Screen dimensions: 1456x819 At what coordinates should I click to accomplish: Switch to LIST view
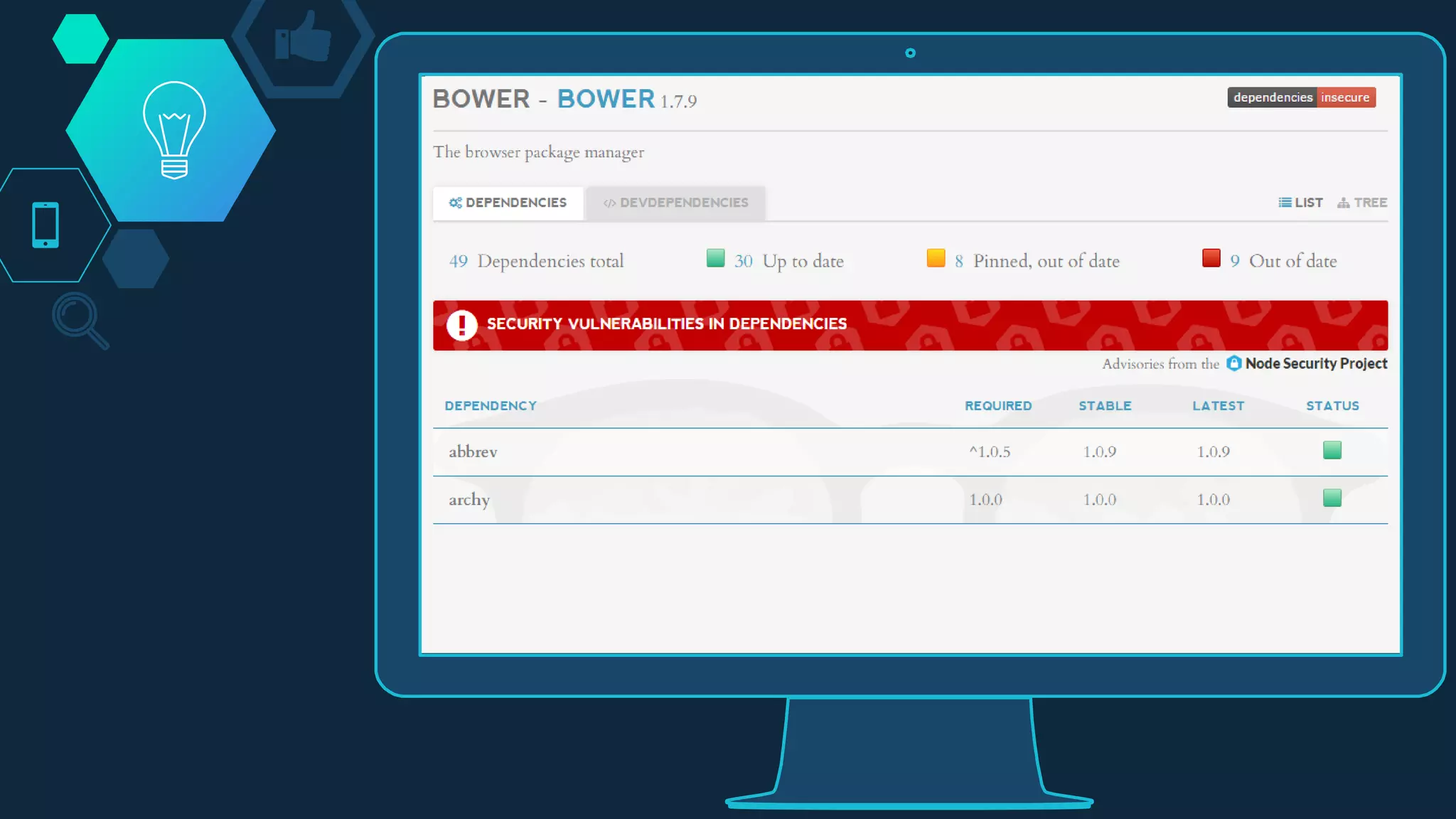click(x=1300, y=203)
